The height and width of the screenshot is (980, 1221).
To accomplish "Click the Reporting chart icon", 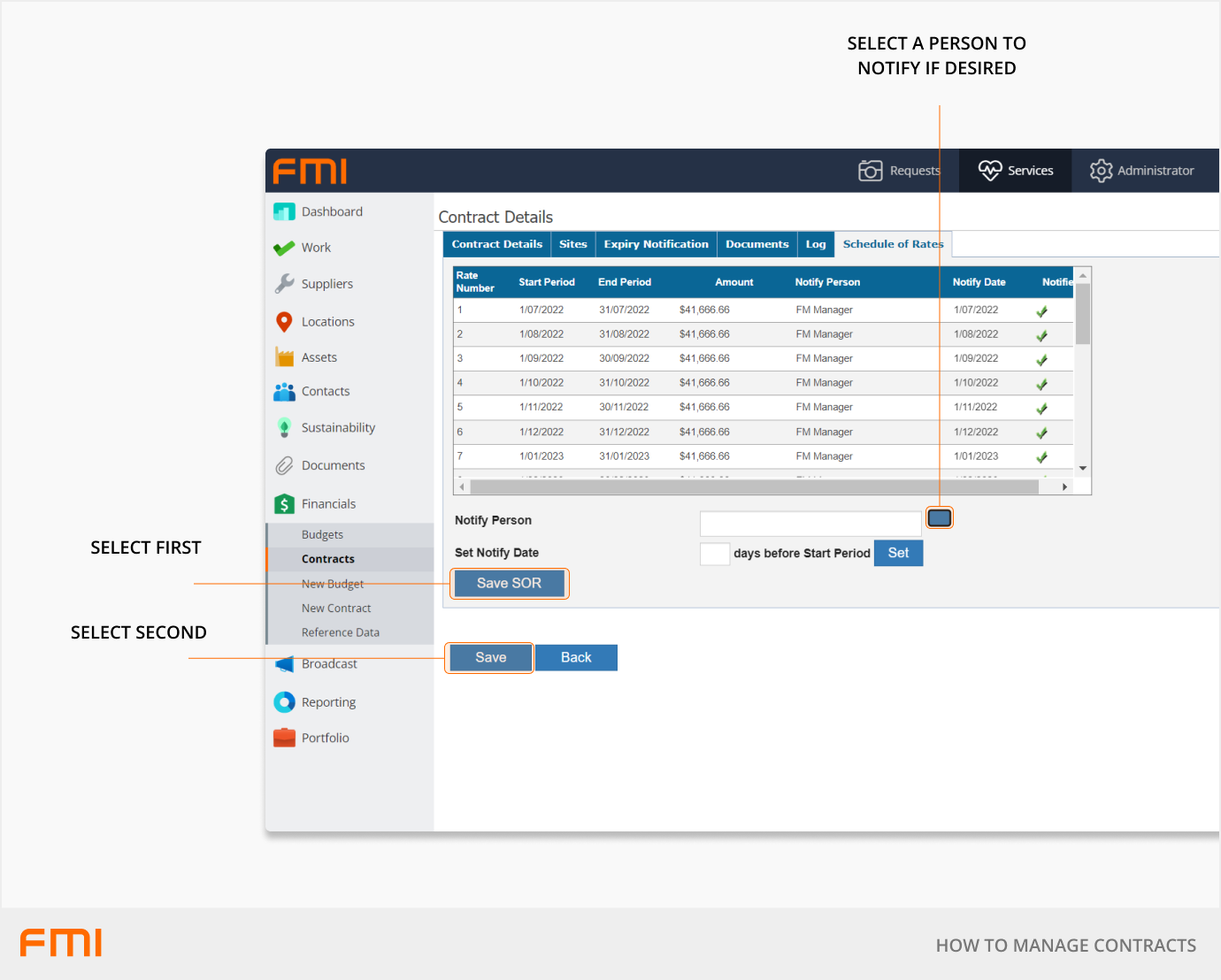I will (x=284, y=702).
